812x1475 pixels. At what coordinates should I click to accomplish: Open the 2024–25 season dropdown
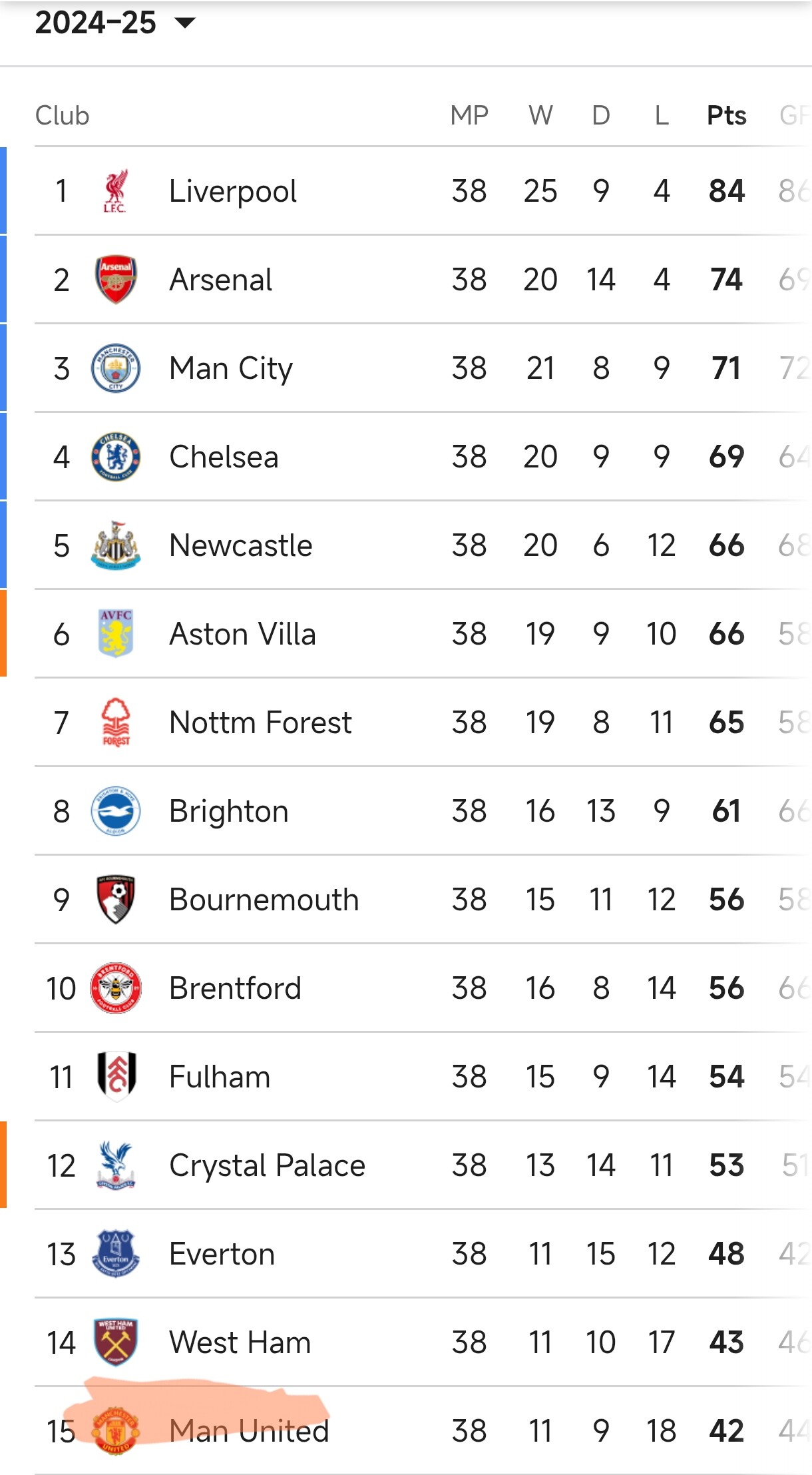click(115, 23)
